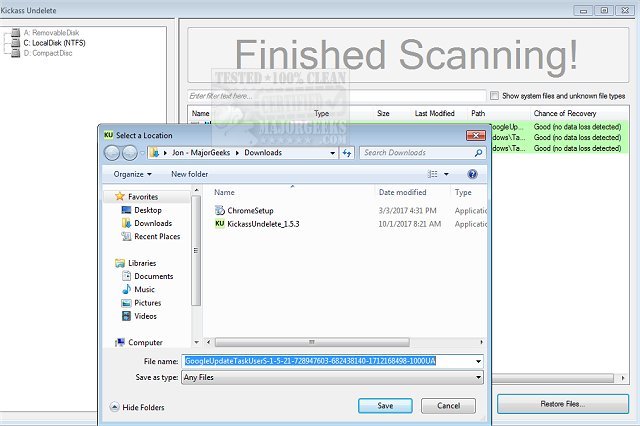This screenshot has width=640, height=426.
Task: Select the D: Compact Disc drive
Action: (x=48, y=53)
